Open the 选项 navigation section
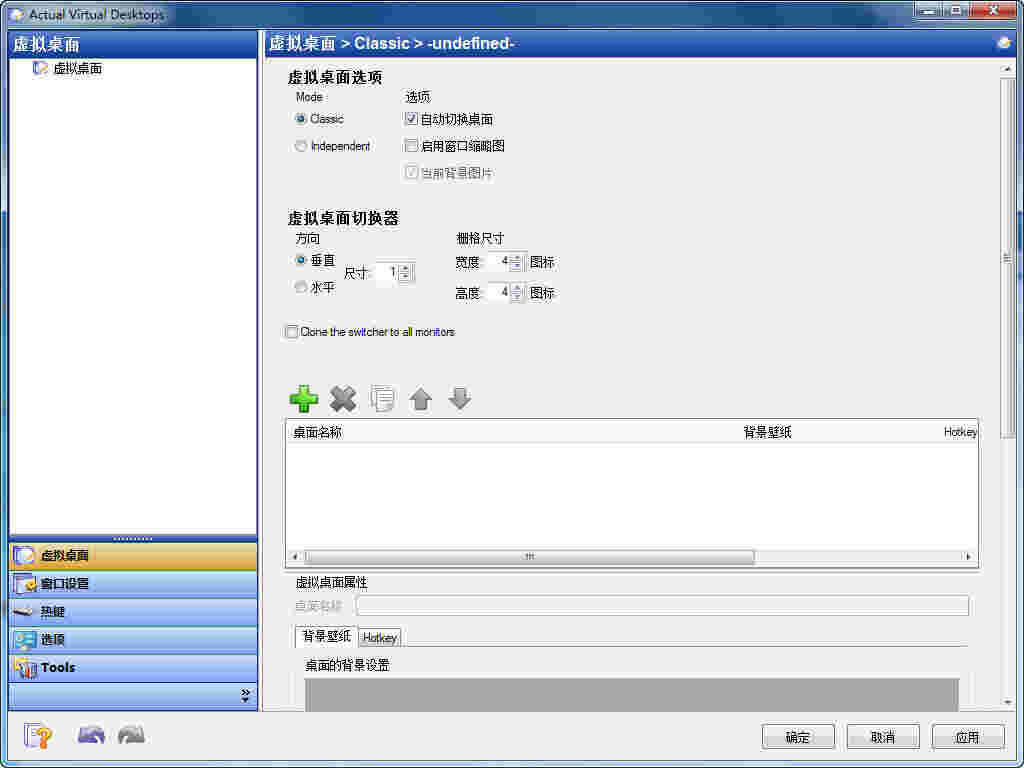Screen dimensions: 1024x768 133,640
